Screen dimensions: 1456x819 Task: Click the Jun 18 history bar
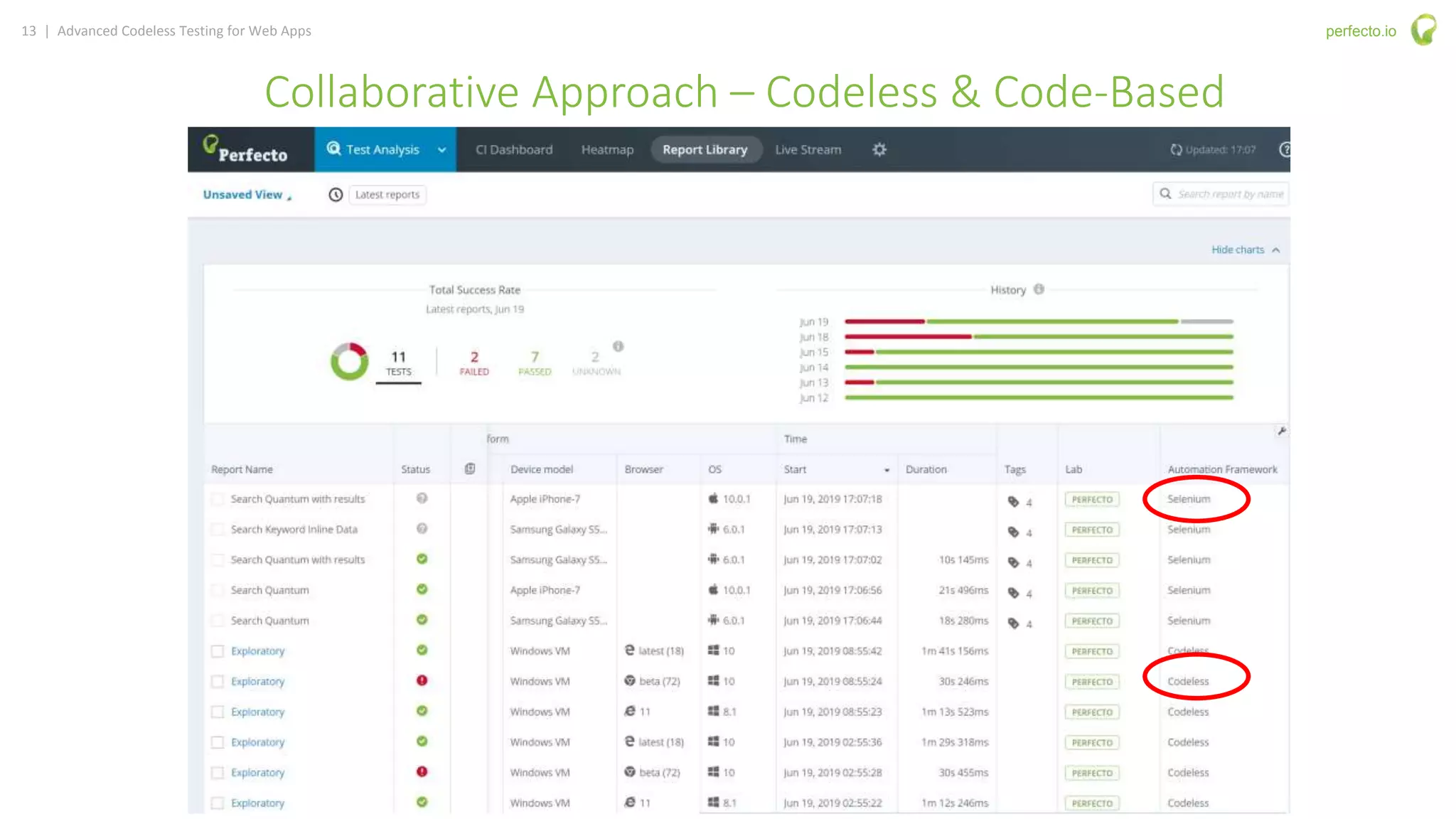click(x=1039, y=336)
